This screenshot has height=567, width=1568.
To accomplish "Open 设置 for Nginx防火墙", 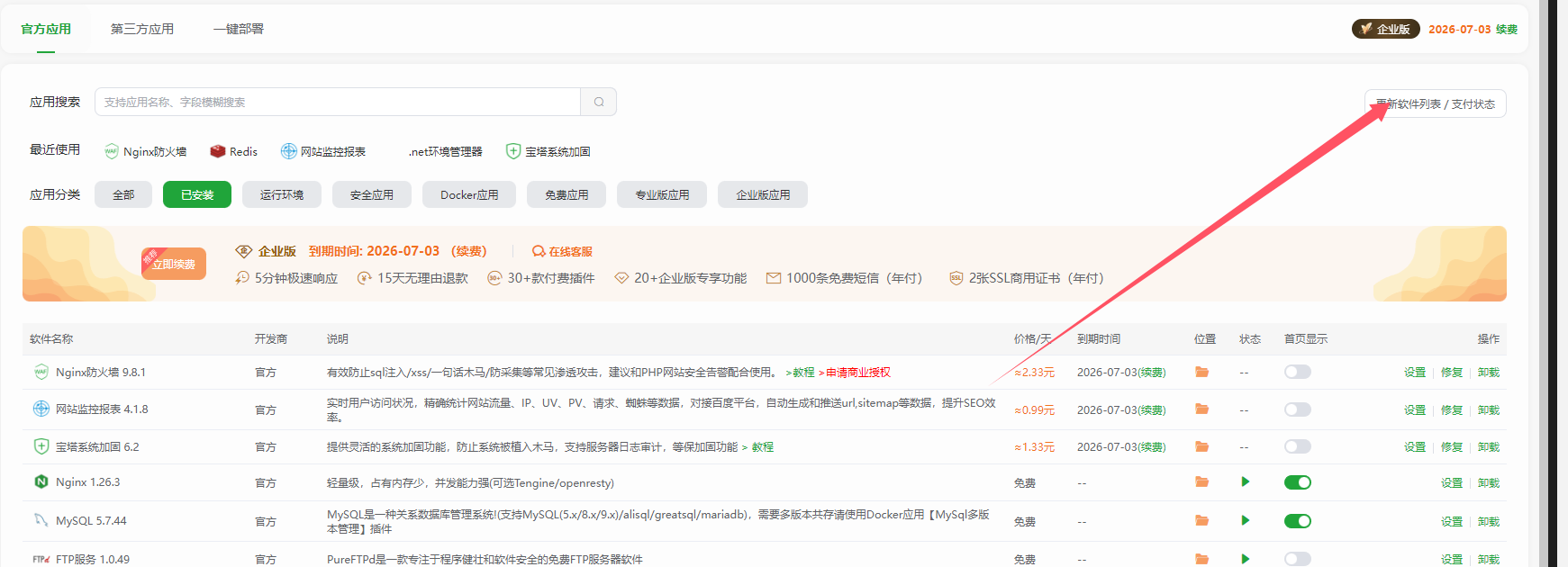I will coord(1415,373).
